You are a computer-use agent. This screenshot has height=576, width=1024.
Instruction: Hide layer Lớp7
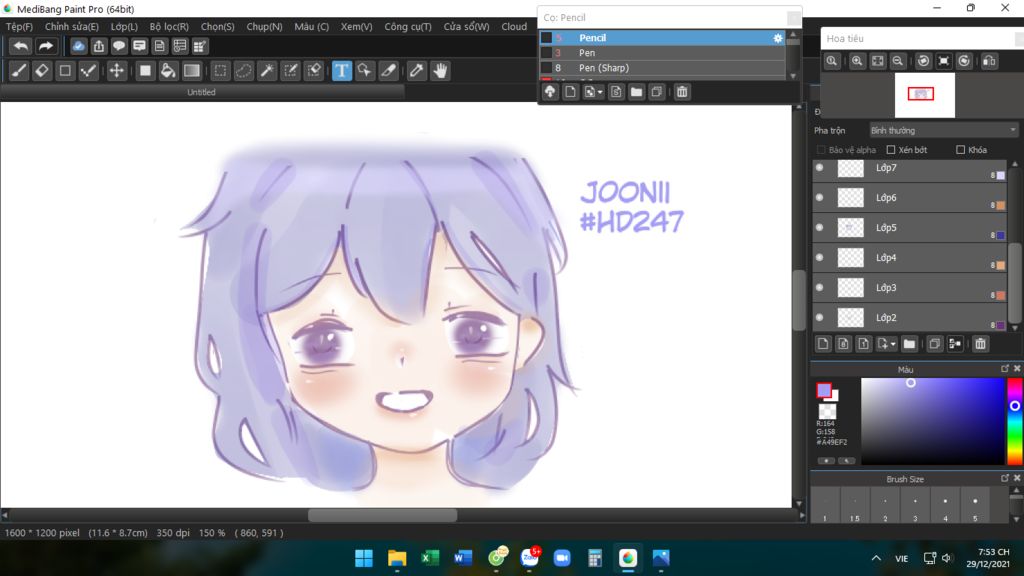point(820,168)
